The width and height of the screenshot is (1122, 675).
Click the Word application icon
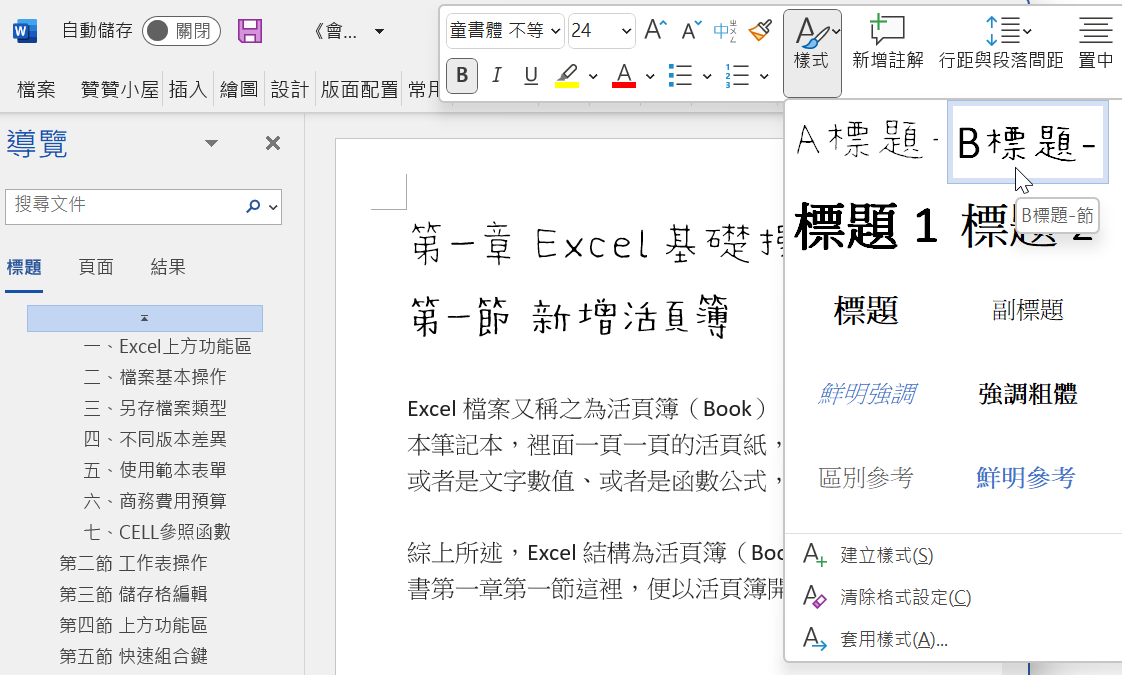click(24, 31)
